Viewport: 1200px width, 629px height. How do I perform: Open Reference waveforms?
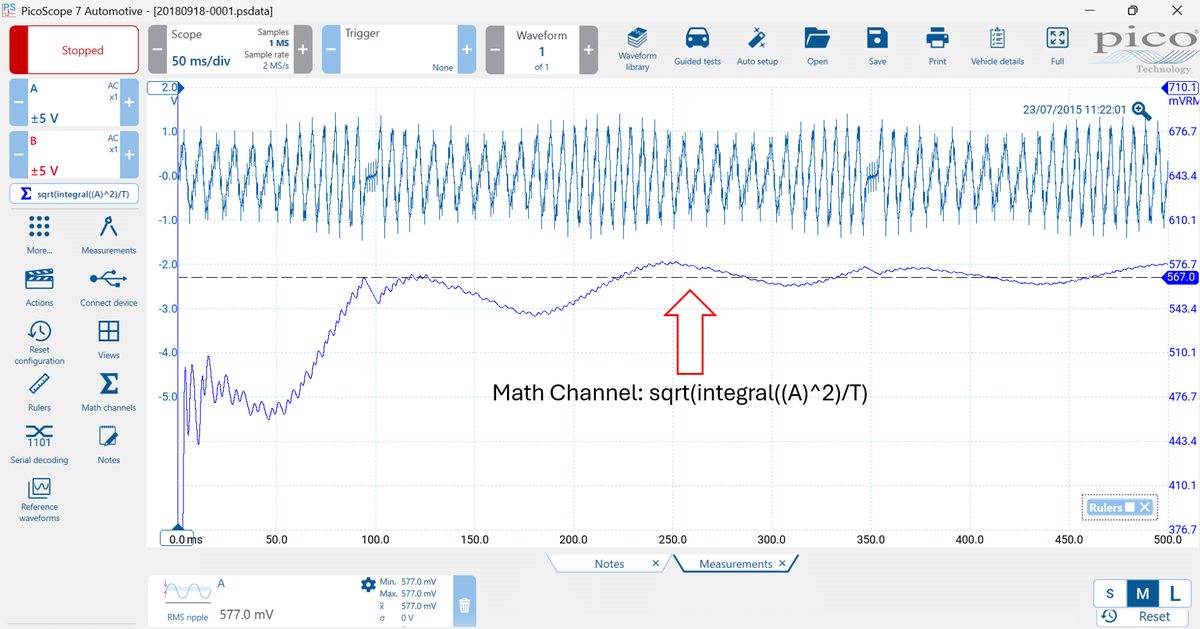40,500
